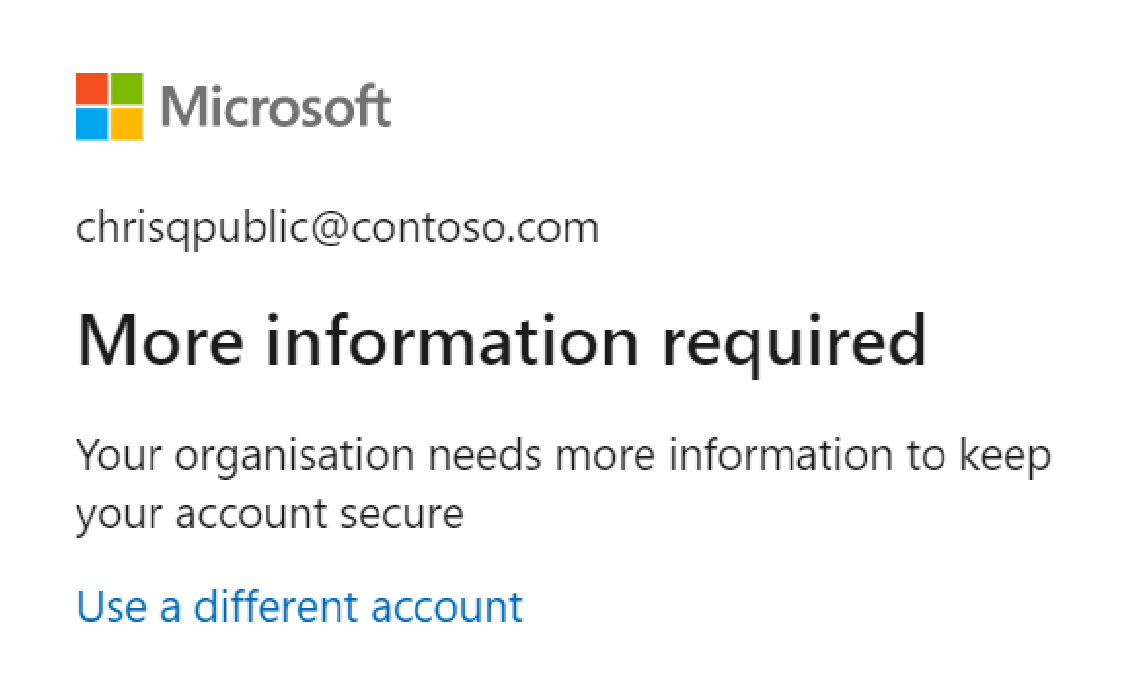Click the red square of Microsoft logo
1134x684 pixels.
click(x=92, y=89)
